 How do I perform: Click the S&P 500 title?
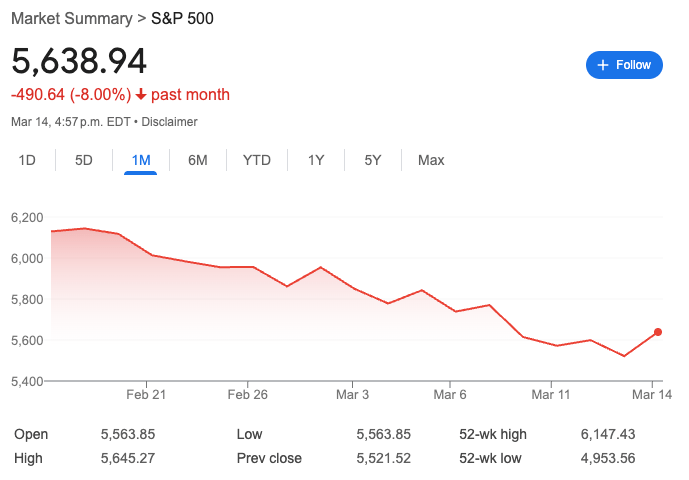[182, 18]
